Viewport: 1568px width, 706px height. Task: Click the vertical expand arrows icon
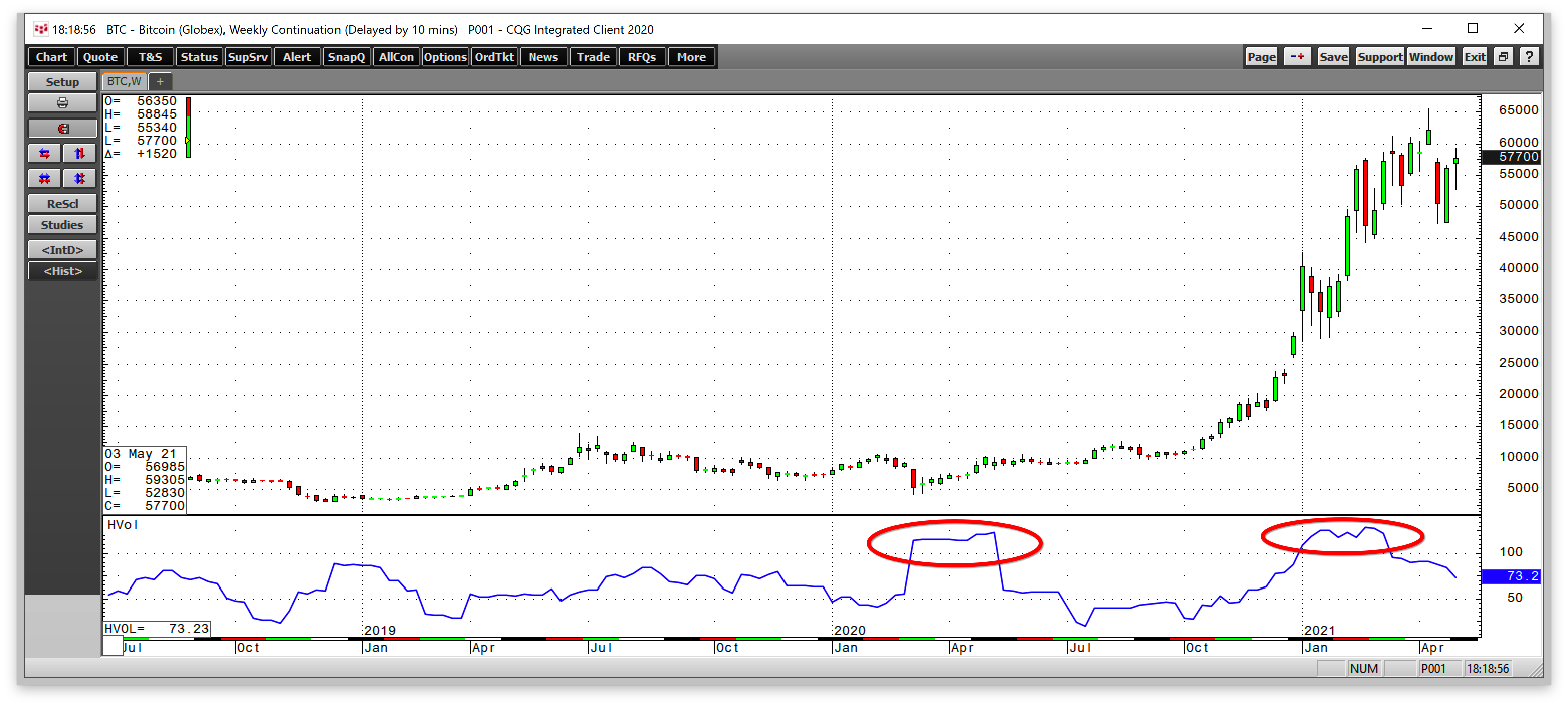(x=80, y=153)
